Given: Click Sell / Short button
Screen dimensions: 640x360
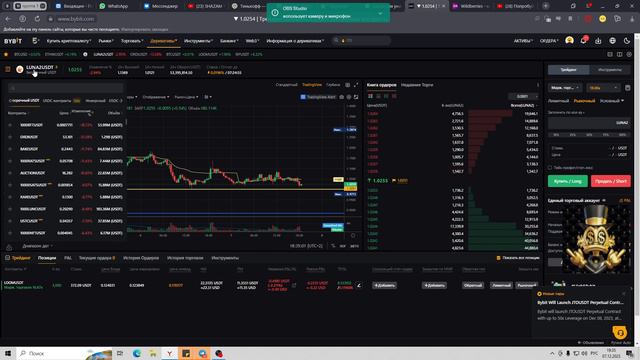Looking at the screenshot, I should pyautogui.click(x=611, y=181).
